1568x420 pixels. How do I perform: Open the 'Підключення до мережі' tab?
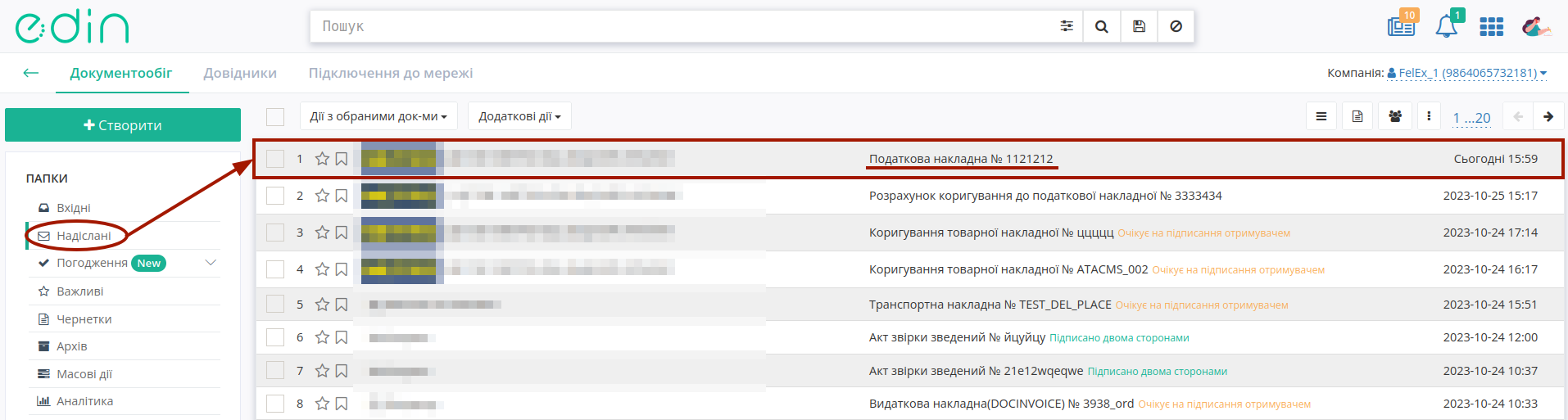tap(391, 73)
